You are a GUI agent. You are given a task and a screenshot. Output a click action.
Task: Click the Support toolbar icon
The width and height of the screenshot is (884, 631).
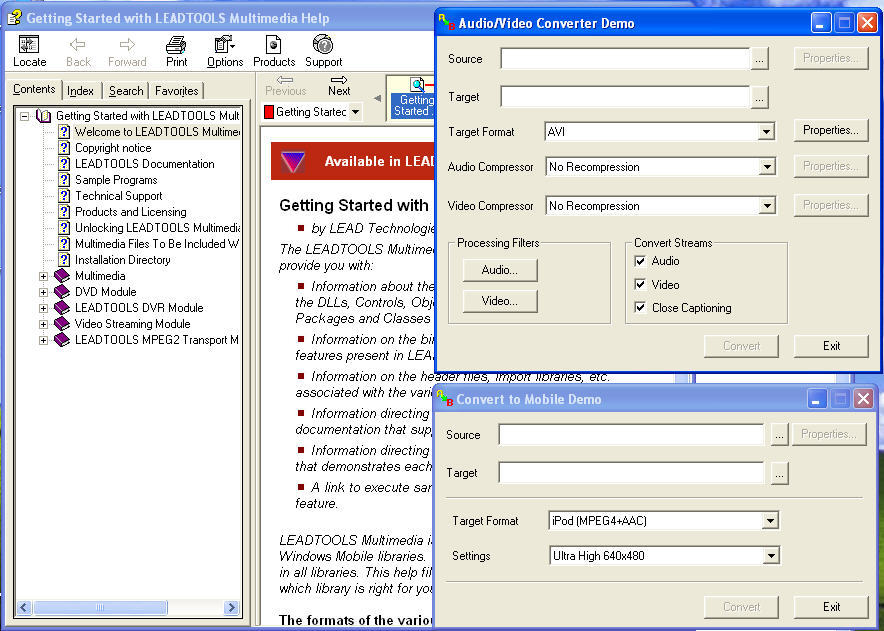coord(323,45)
